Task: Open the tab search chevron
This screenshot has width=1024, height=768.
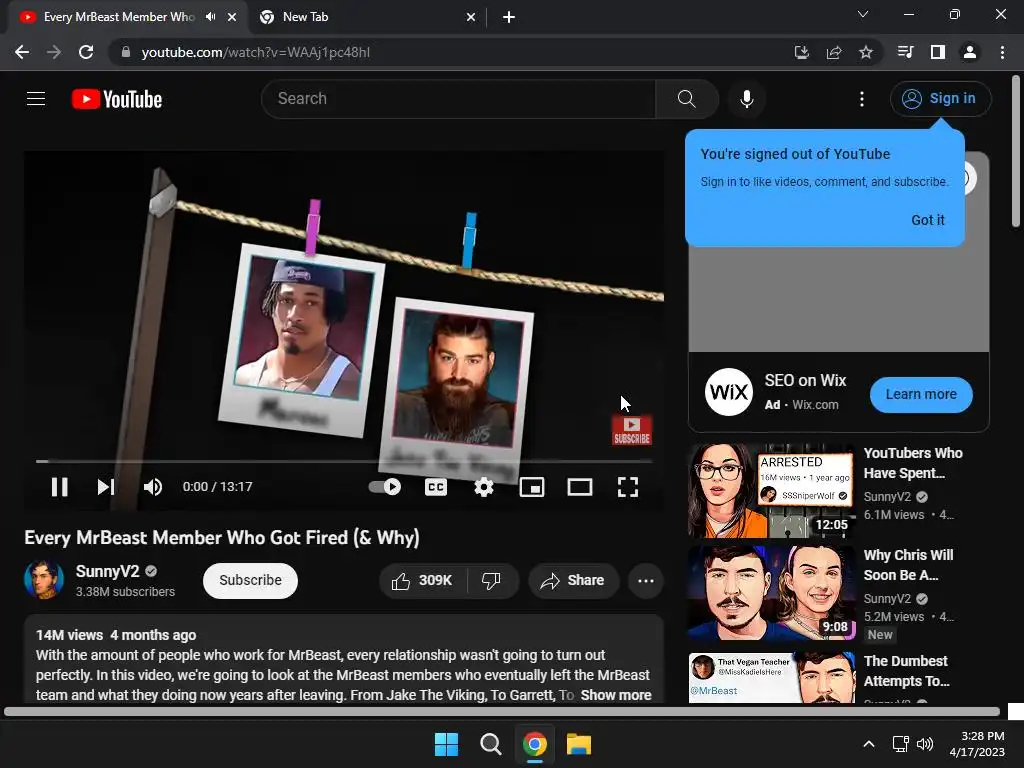Action: 863,14
